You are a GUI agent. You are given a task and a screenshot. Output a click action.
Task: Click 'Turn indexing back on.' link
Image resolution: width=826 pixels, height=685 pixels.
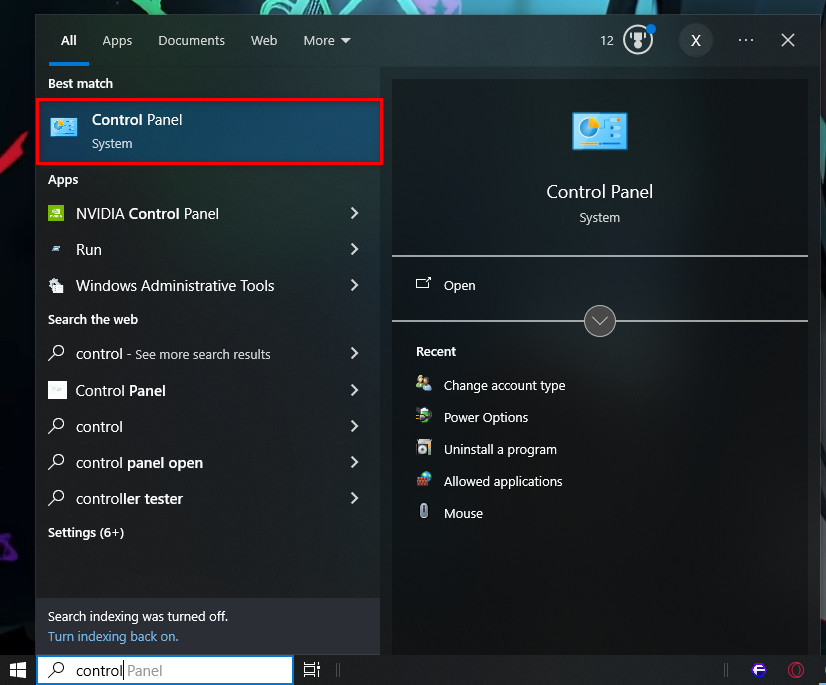coord(113,636)
